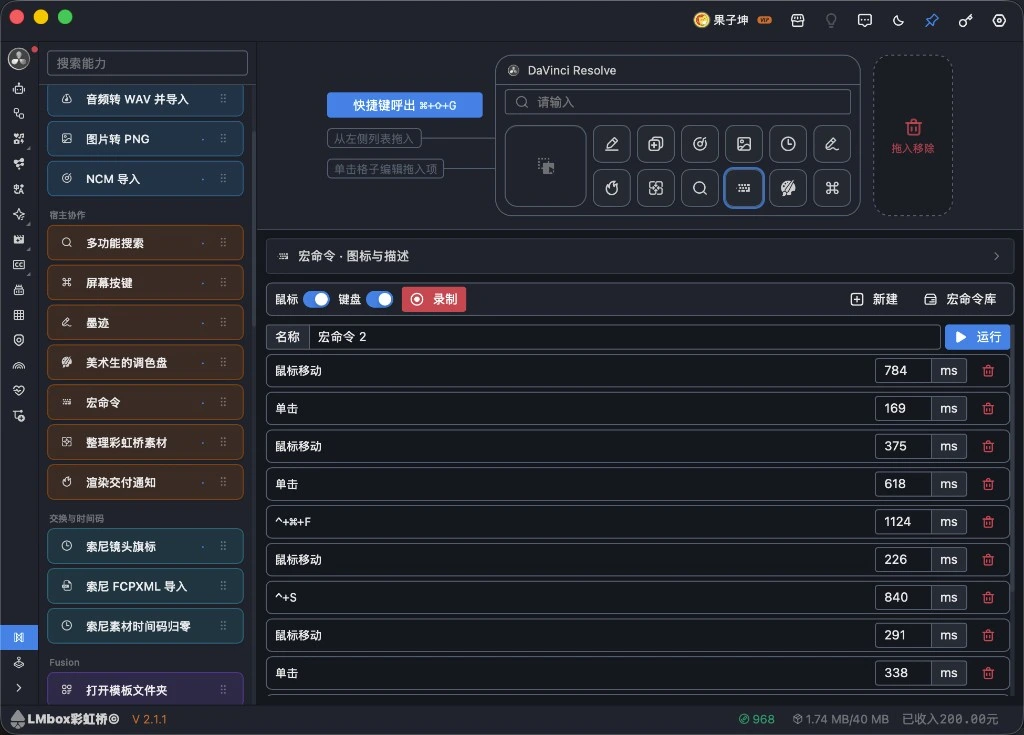The image size is (1024, 735).
Task: Select the organize assets cell in the grid
Action: [x=656, y=188]
